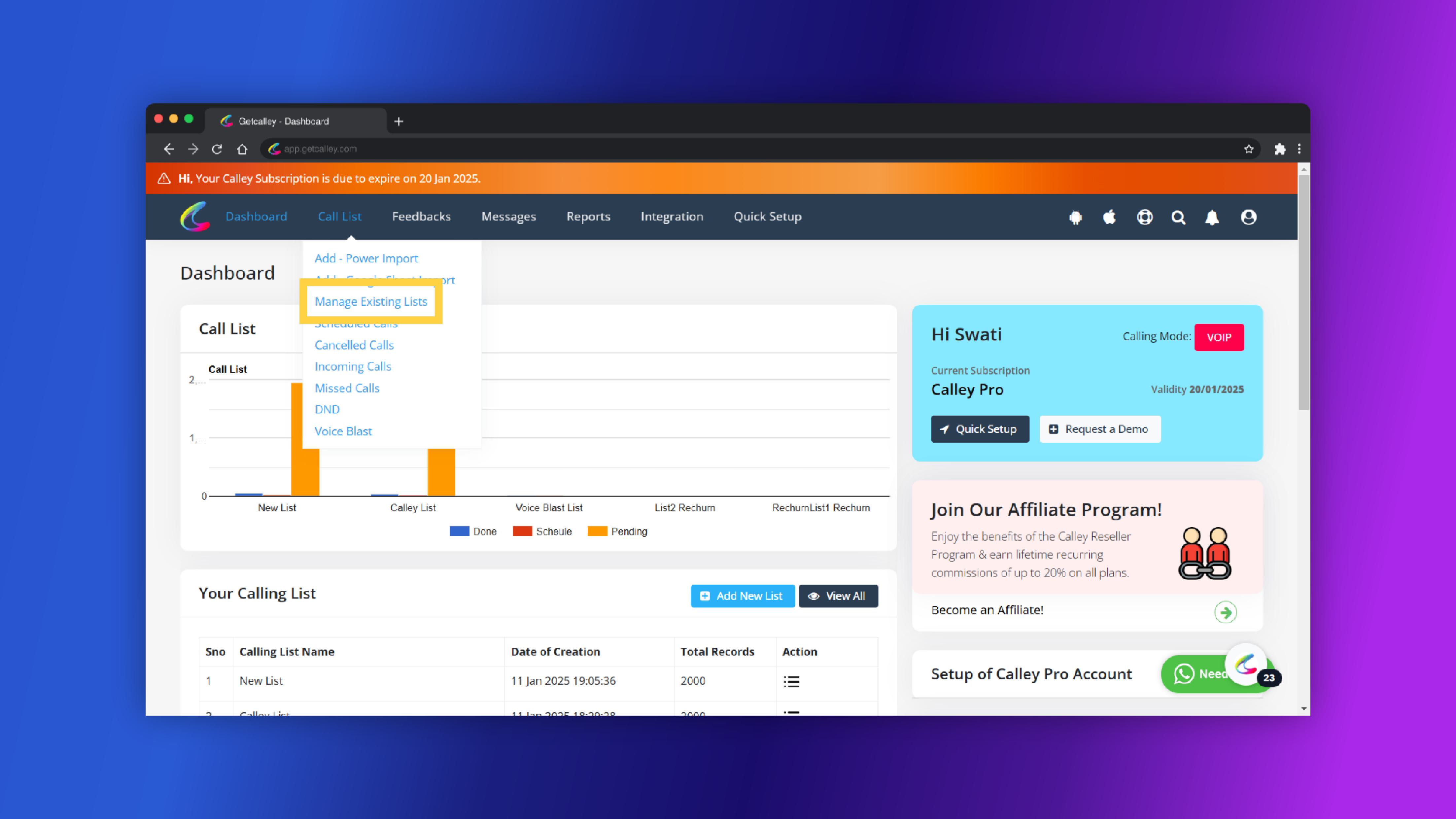Open action menu for New List row

coord(791,682)
